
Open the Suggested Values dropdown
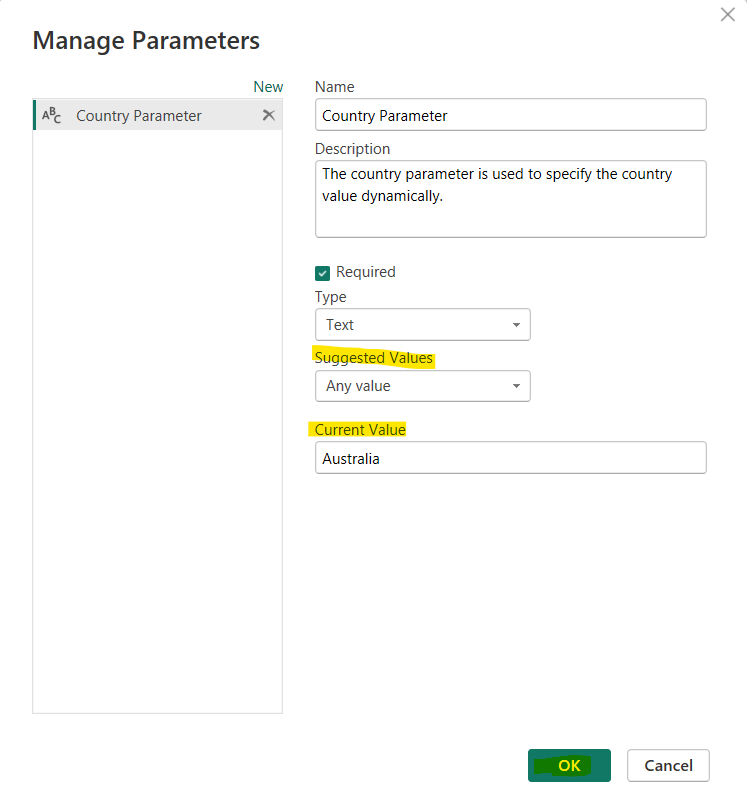pos(422,386)
